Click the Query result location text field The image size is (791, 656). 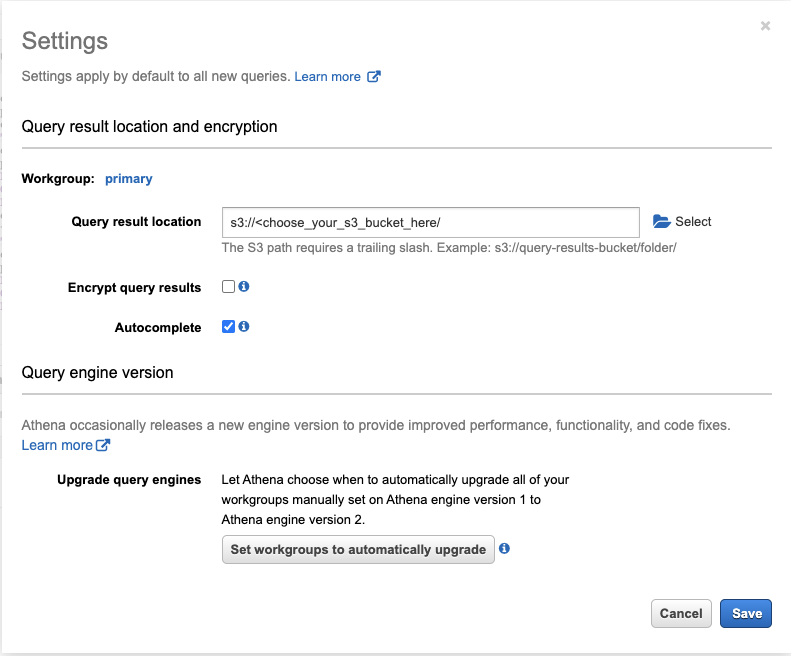tap(430, 222)
